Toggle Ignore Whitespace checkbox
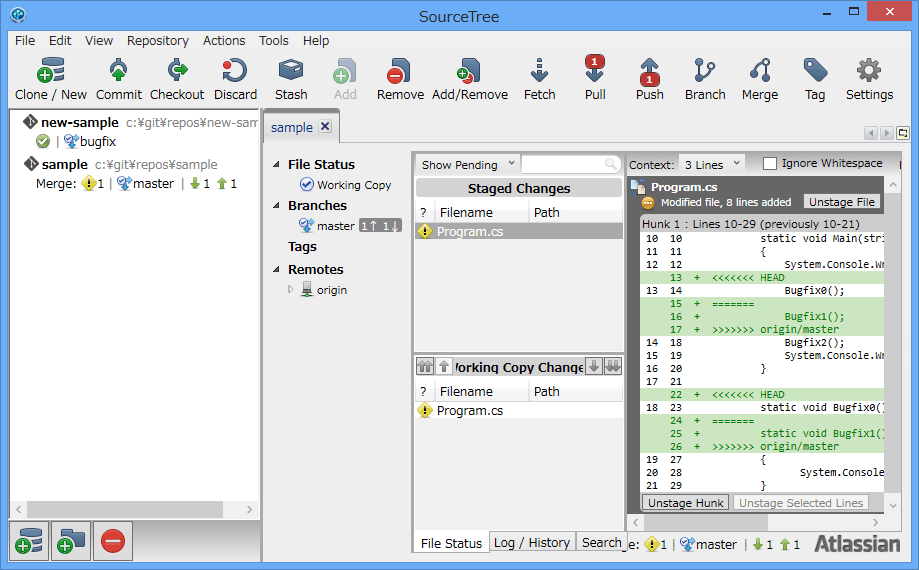This screenshot has width=919, height=570. coord(770,163)
